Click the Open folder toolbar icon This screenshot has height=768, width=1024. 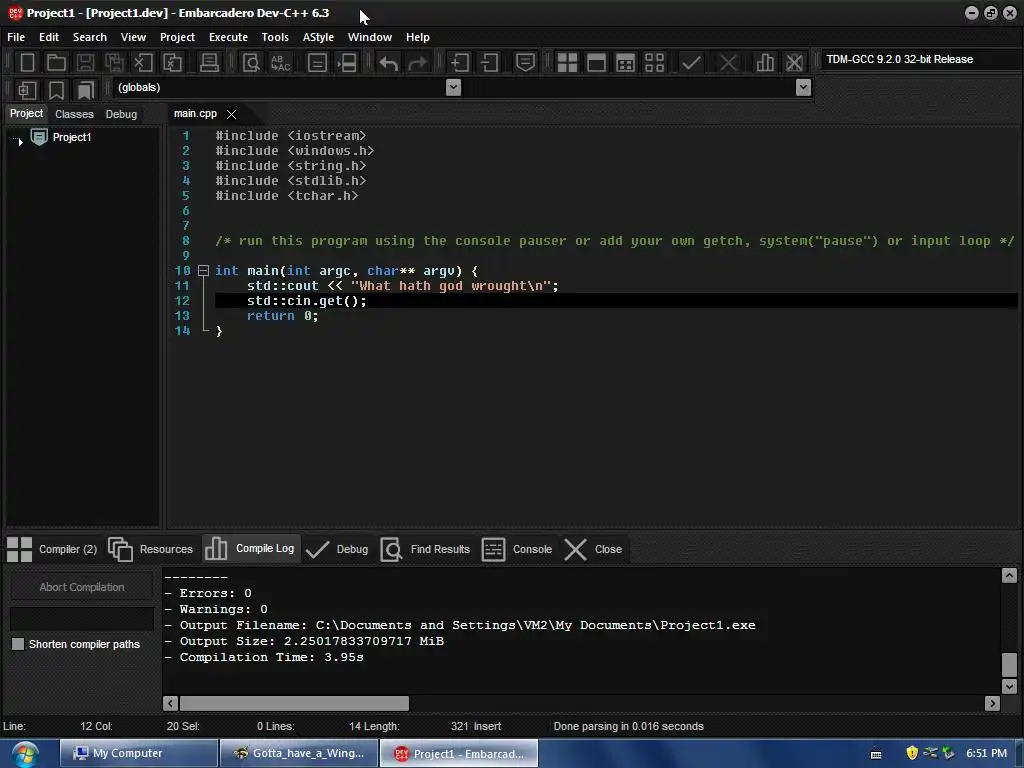tap(56, 63)
